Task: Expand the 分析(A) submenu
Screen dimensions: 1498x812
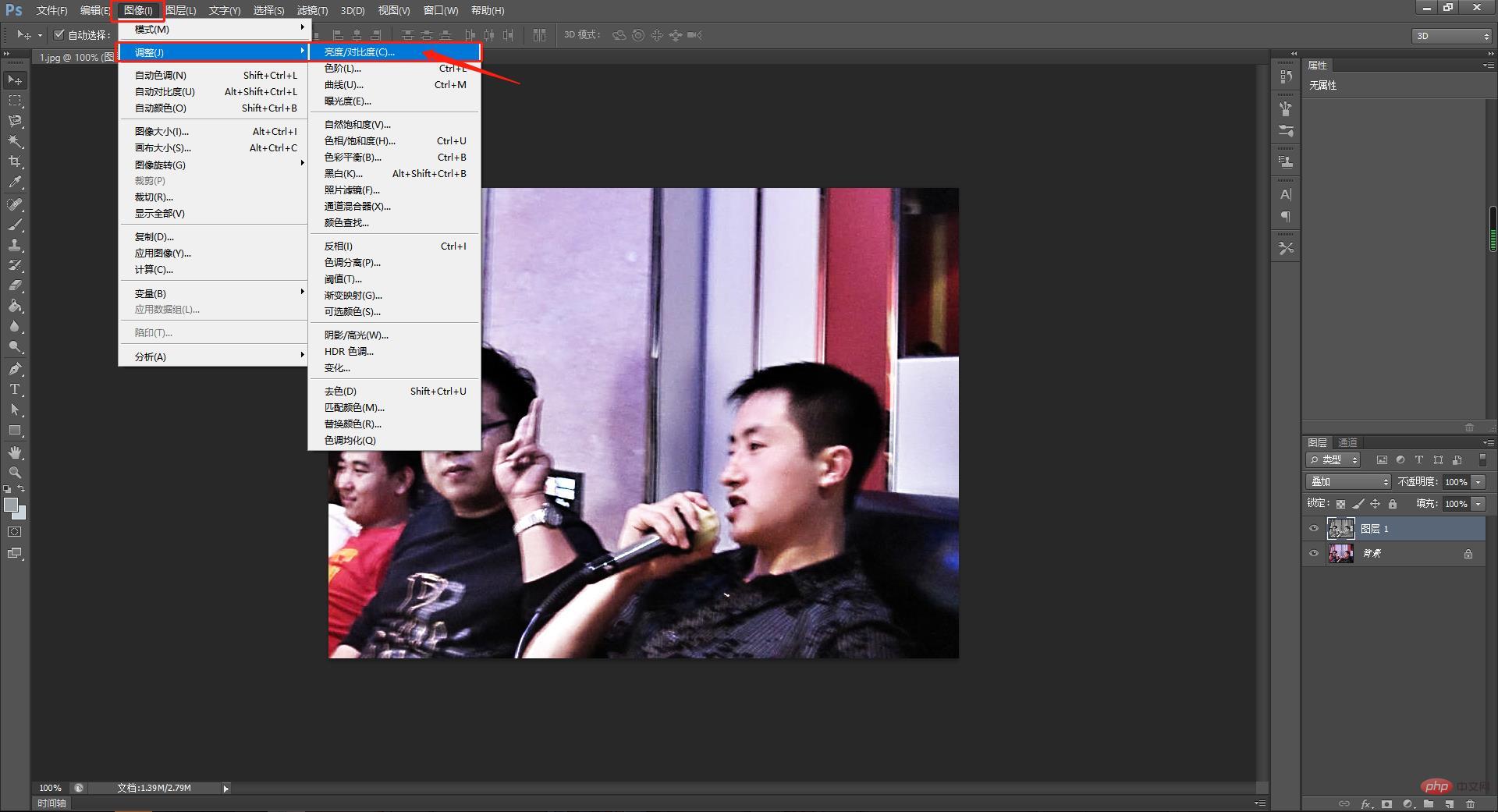Action: pyautogui.click(x=213, y=356)
